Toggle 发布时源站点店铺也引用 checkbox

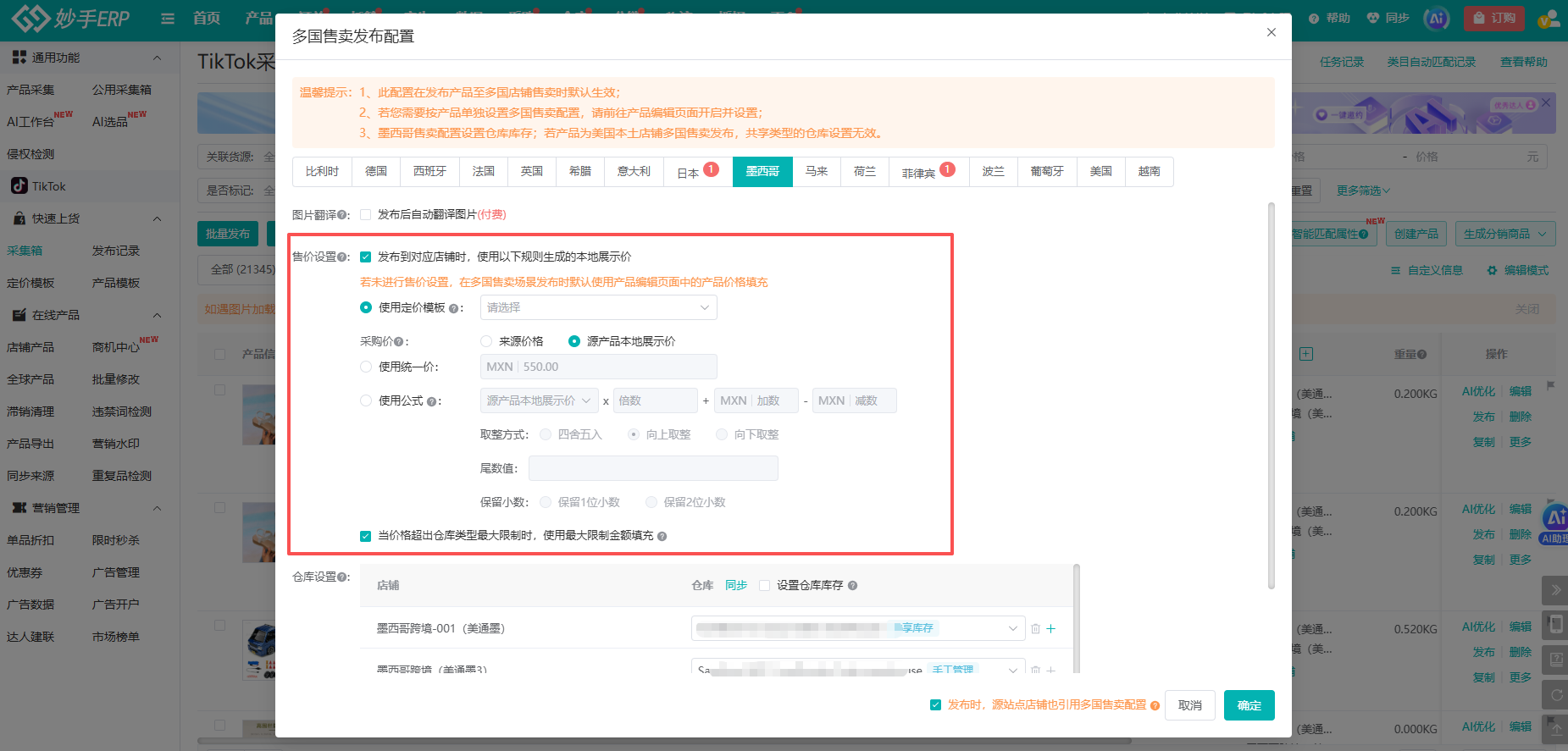click(935, 704)
